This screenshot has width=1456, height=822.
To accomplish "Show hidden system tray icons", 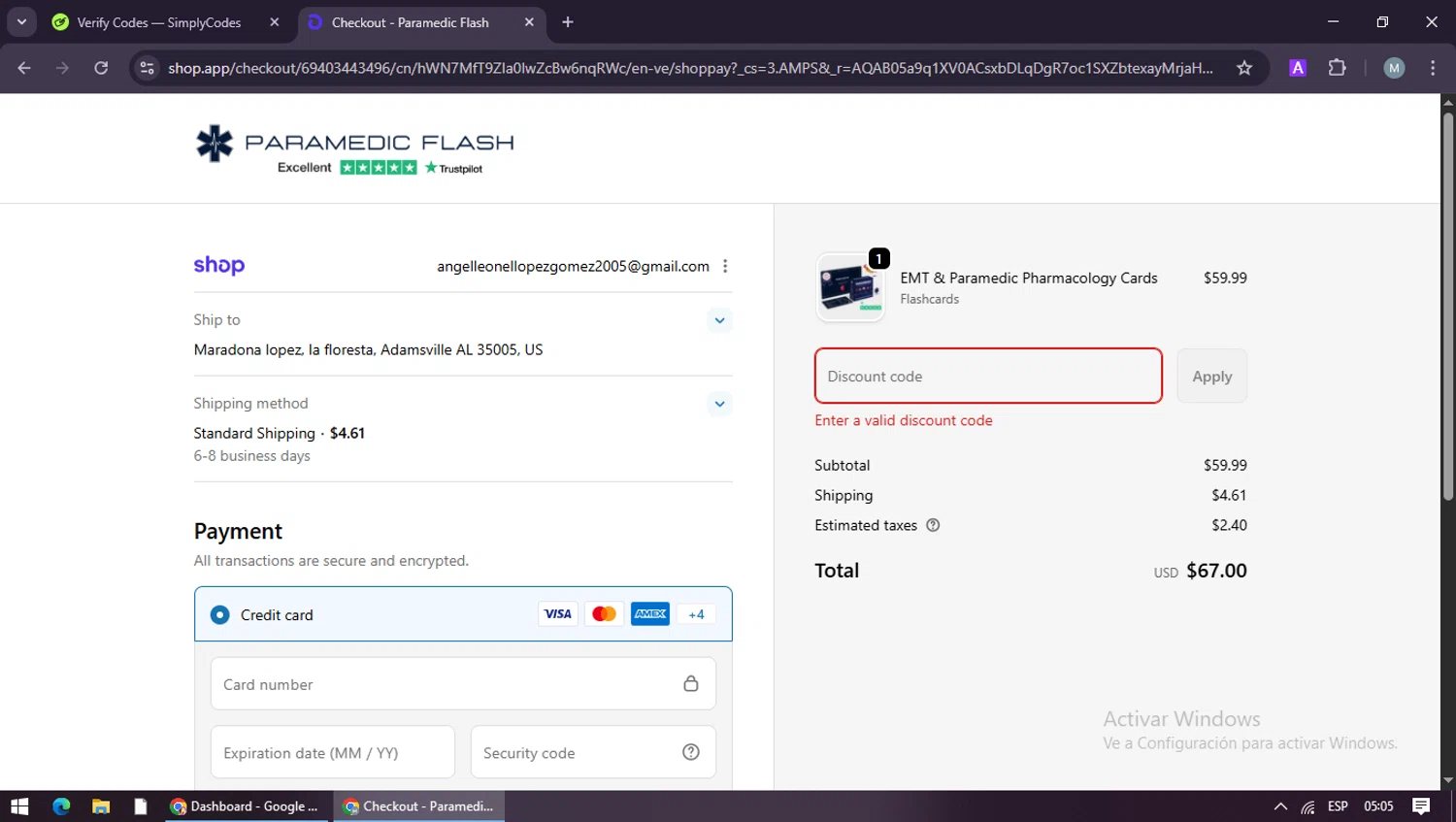I will (1280, 806).
